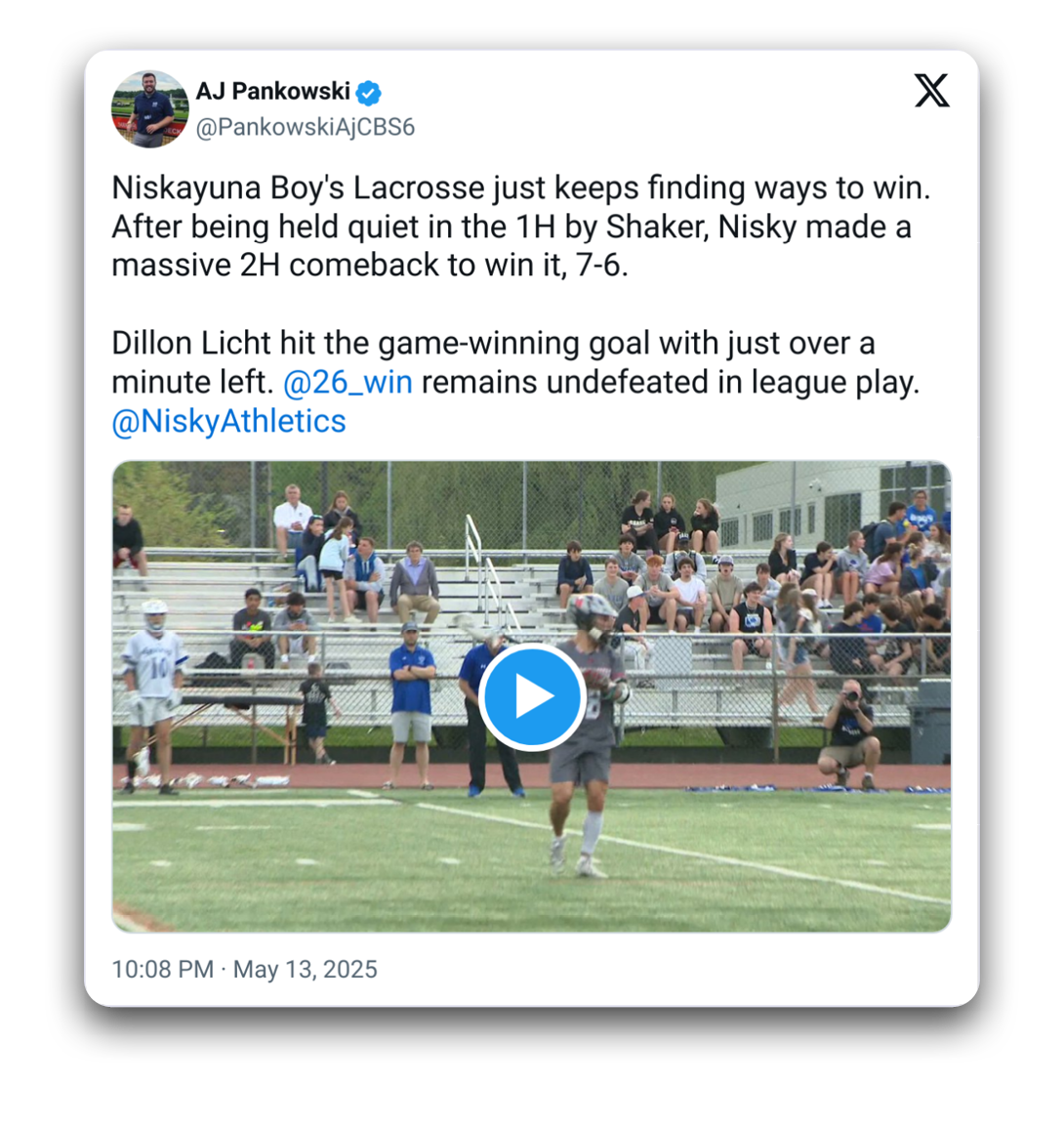Click the "7-6" score in the text
Image resolution: width=1064 pixels, height=1126 pixels.
(597, 266)
